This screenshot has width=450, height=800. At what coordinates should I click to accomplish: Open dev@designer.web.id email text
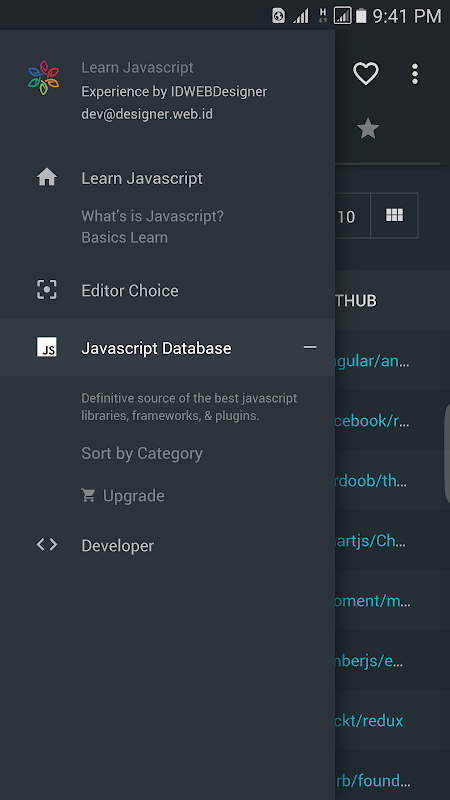tap(147, 114)
